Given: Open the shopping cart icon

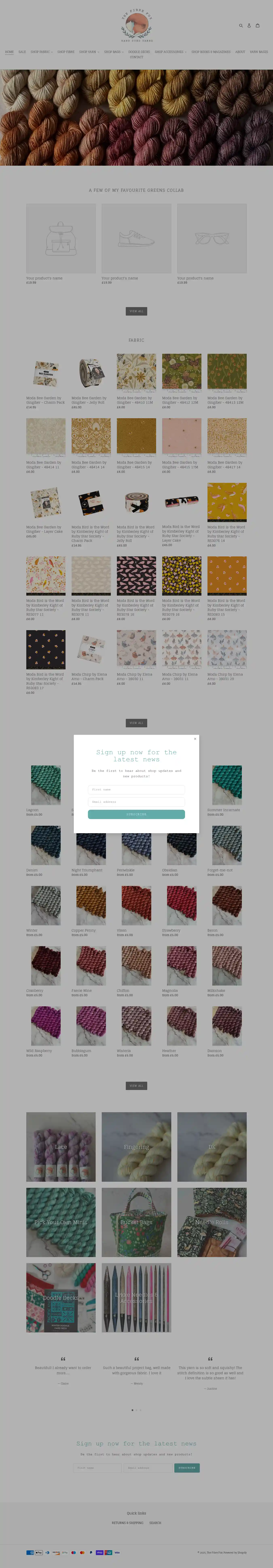Looking at the screenshot, I should [257, 26].
